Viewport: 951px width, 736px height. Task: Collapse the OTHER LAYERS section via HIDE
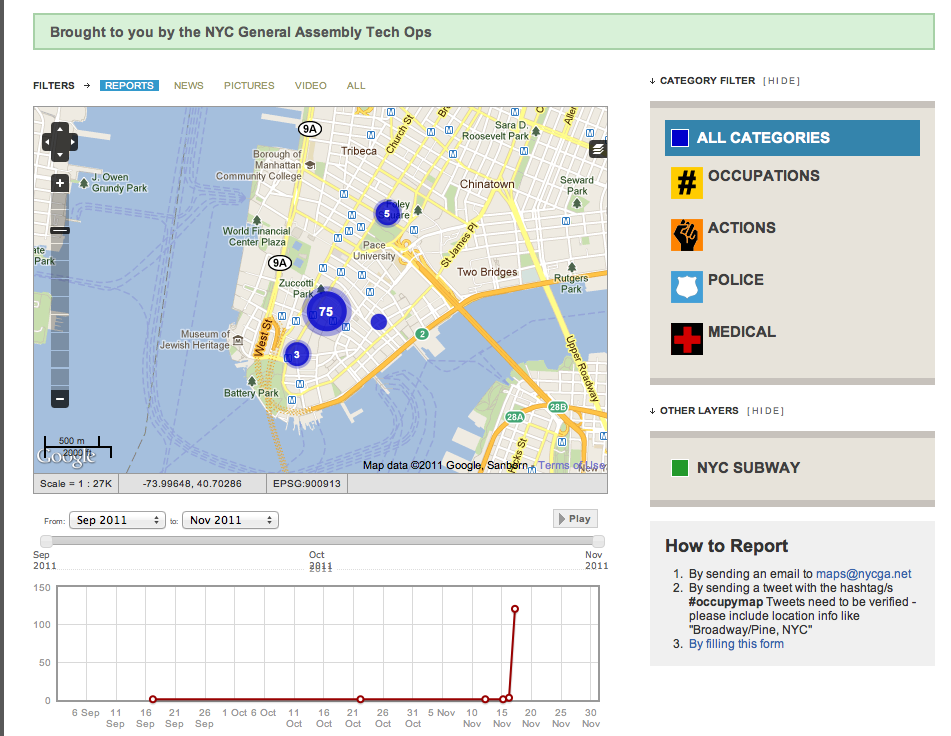point(766,410)
